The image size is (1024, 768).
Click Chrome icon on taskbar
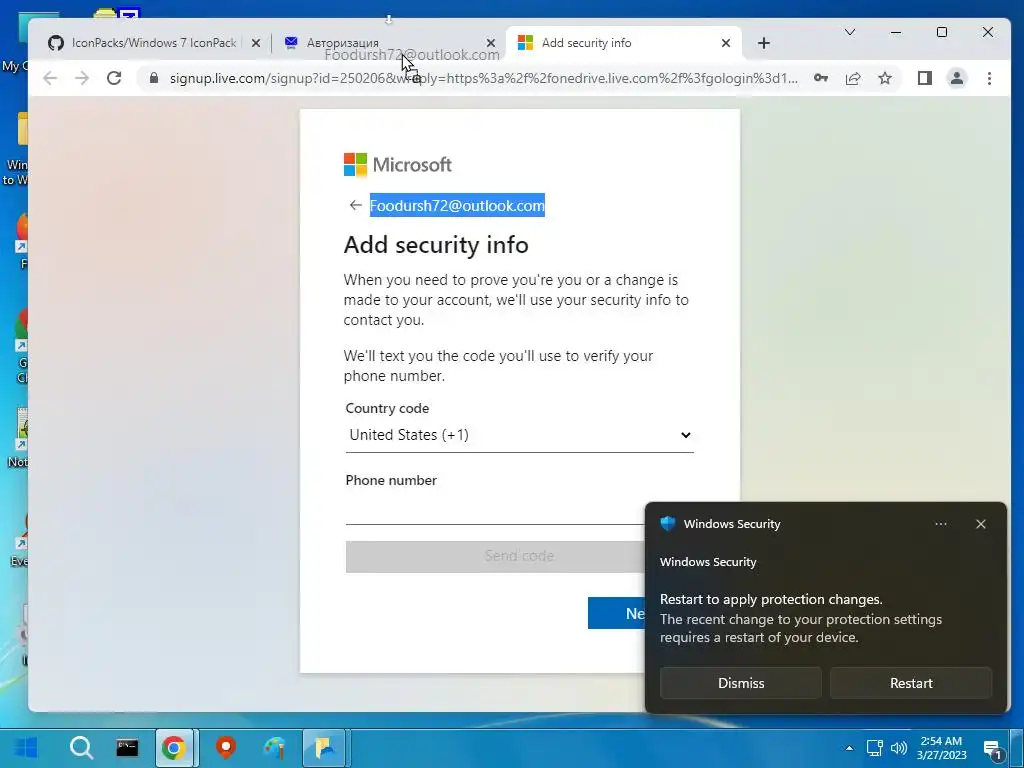coord(174,747)
